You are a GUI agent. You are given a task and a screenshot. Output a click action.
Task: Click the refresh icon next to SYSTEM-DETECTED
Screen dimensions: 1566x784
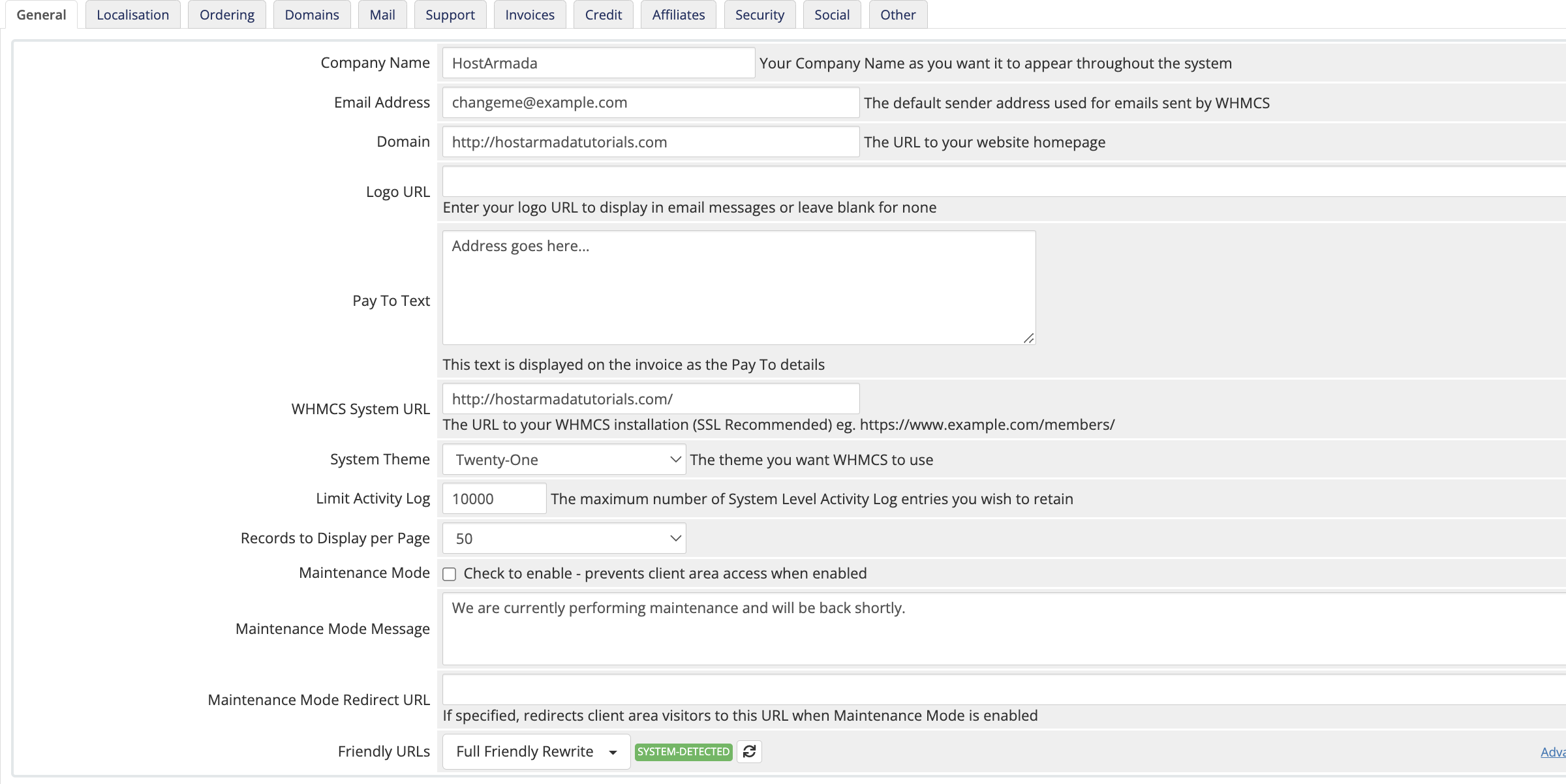[x=749, y=751]
